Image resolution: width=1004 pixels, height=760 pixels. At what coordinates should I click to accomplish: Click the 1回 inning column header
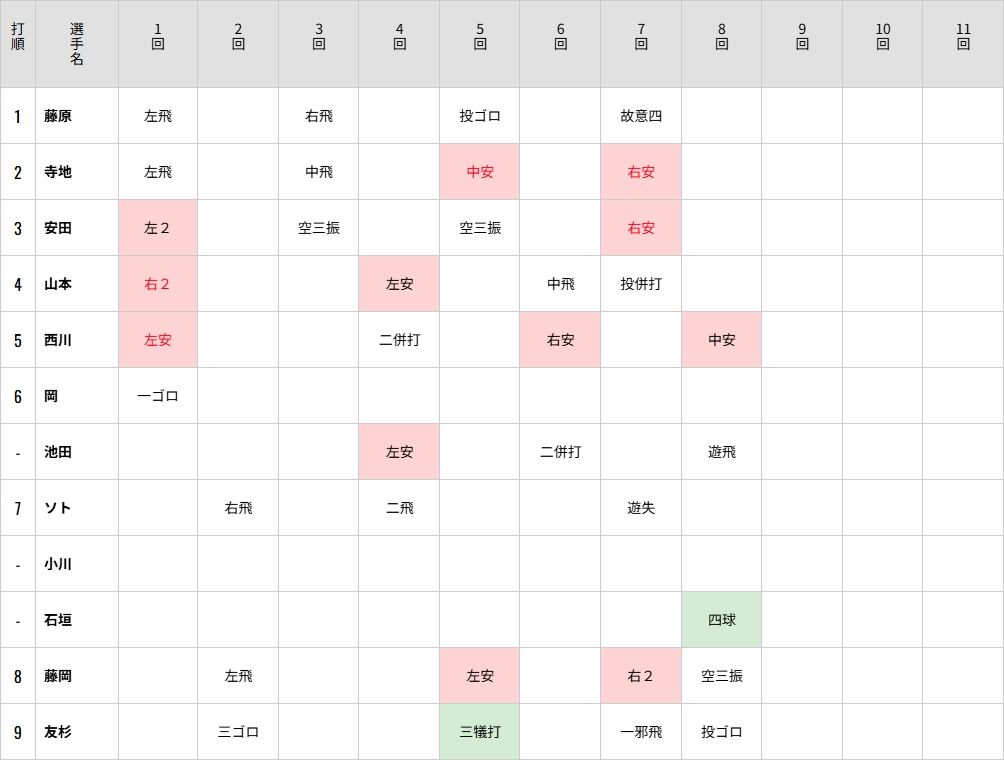(158, 36)
